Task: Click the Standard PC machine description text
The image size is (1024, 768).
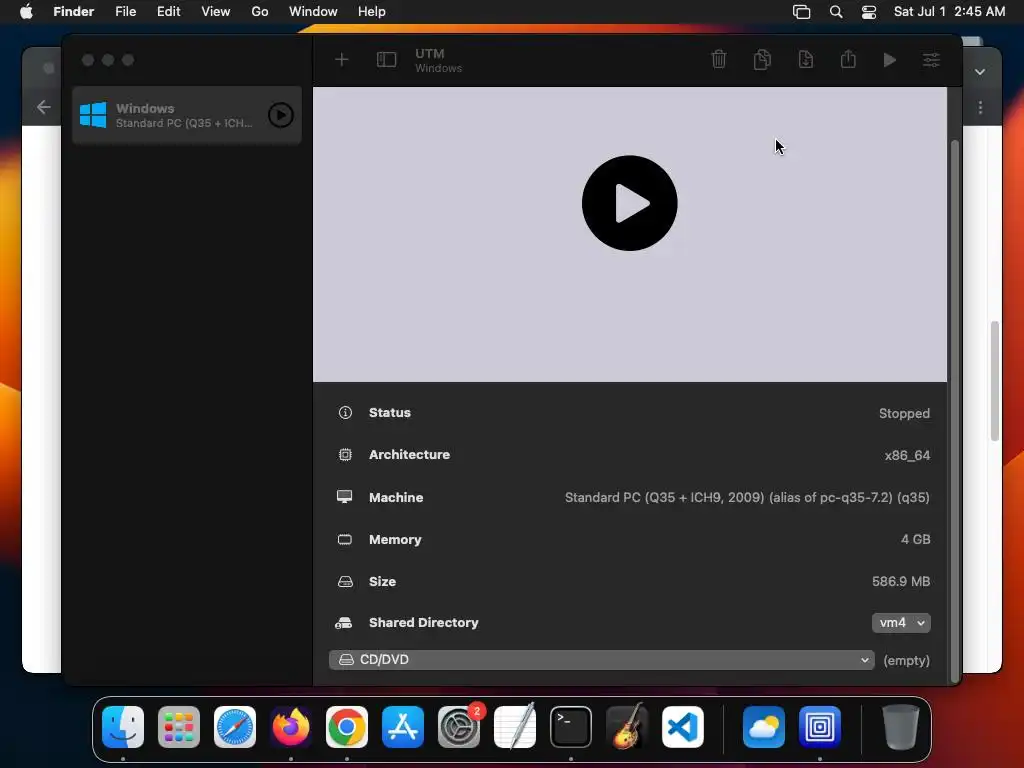Action: click(747, 498)
